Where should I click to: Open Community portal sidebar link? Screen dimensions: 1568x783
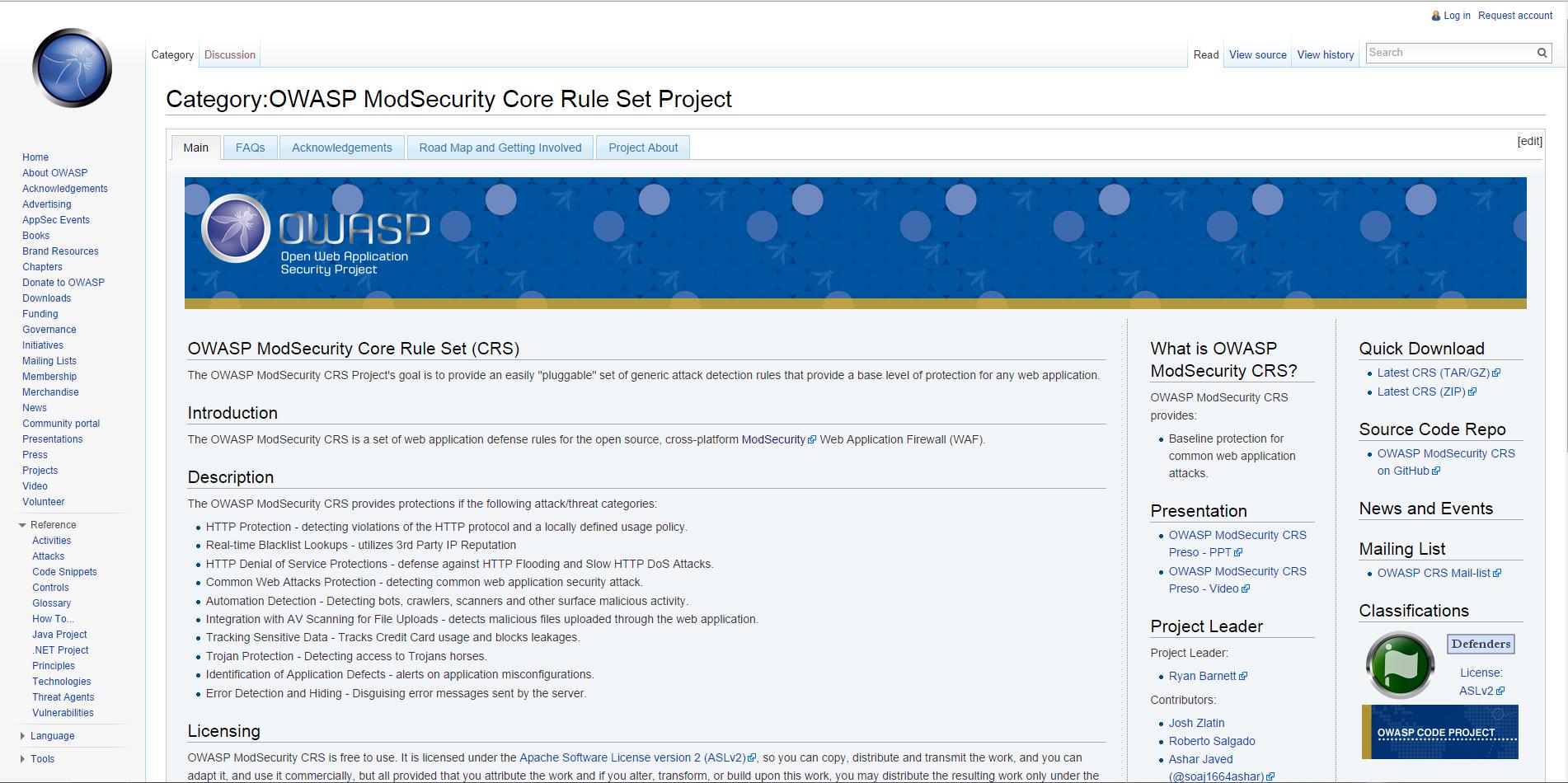pyautogui.click(x=61, y=424)
